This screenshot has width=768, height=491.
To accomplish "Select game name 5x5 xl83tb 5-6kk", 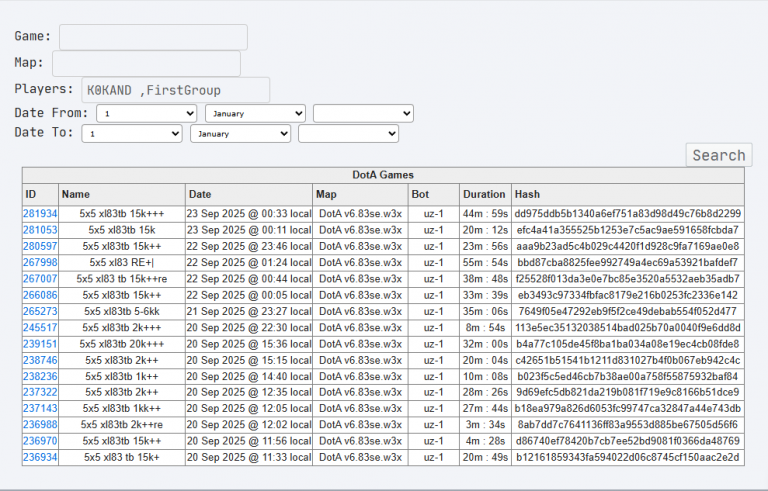I will pos(122,311).
